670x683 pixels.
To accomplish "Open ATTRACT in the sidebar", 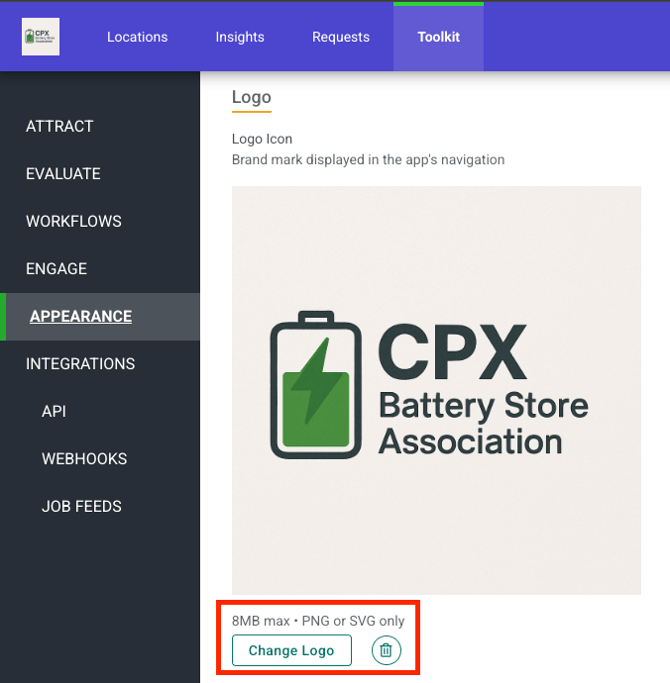I will click(60, 126).
